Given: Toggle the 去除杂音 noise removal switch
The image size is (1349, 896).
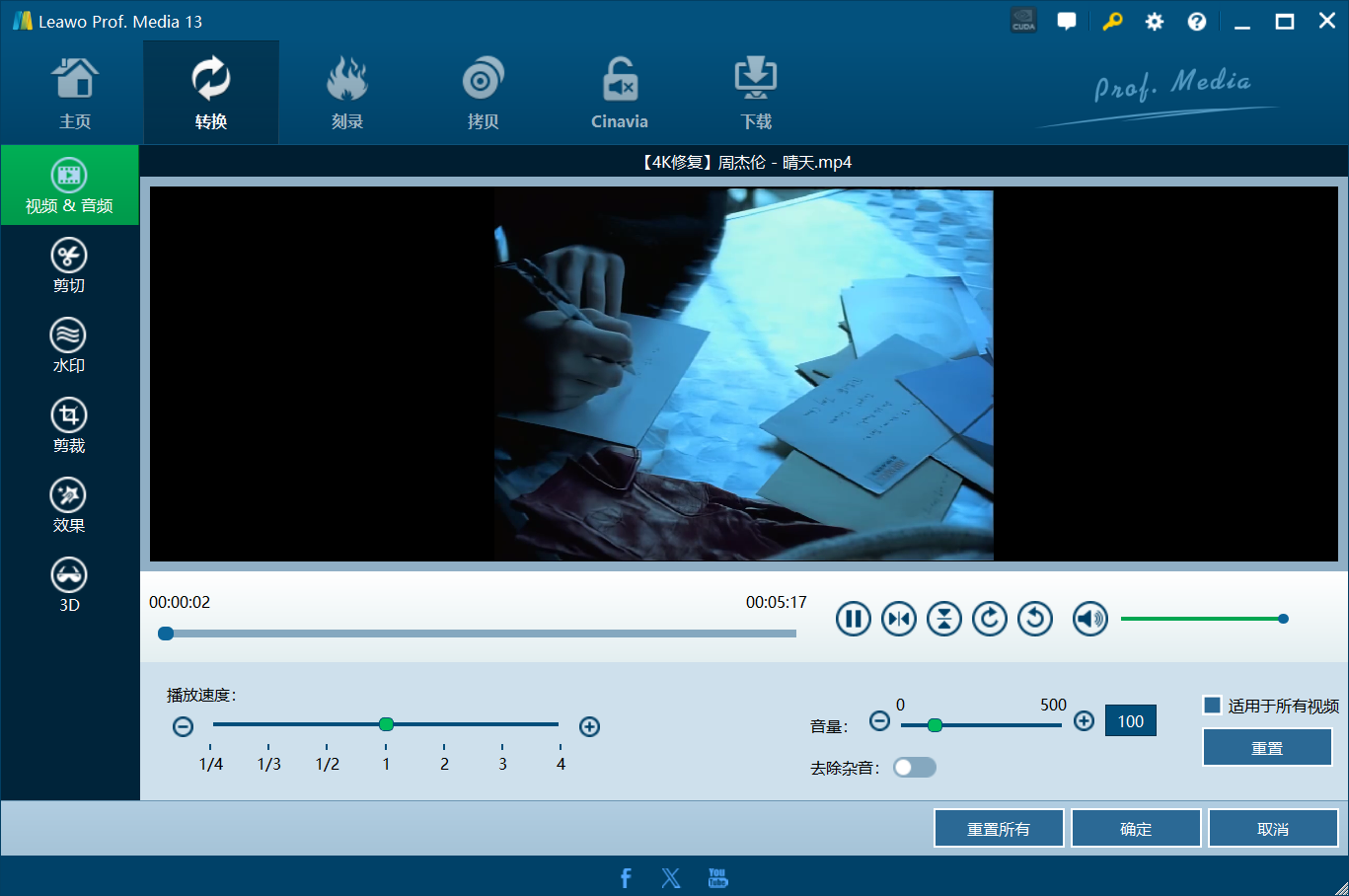Looking at the screenshot, I should 915,768.
